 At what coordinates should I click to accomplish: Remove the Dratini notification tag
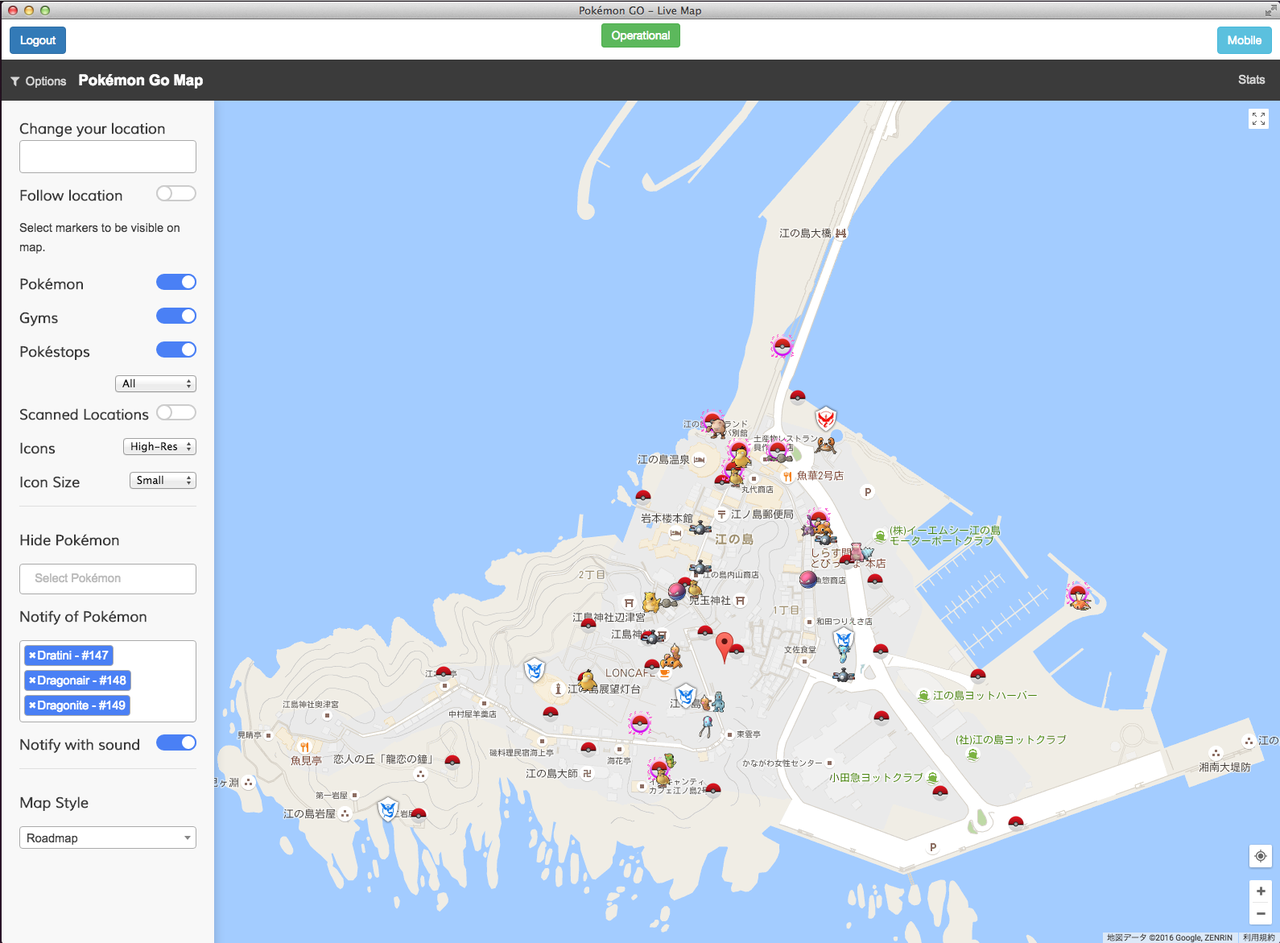click(32, 655)
